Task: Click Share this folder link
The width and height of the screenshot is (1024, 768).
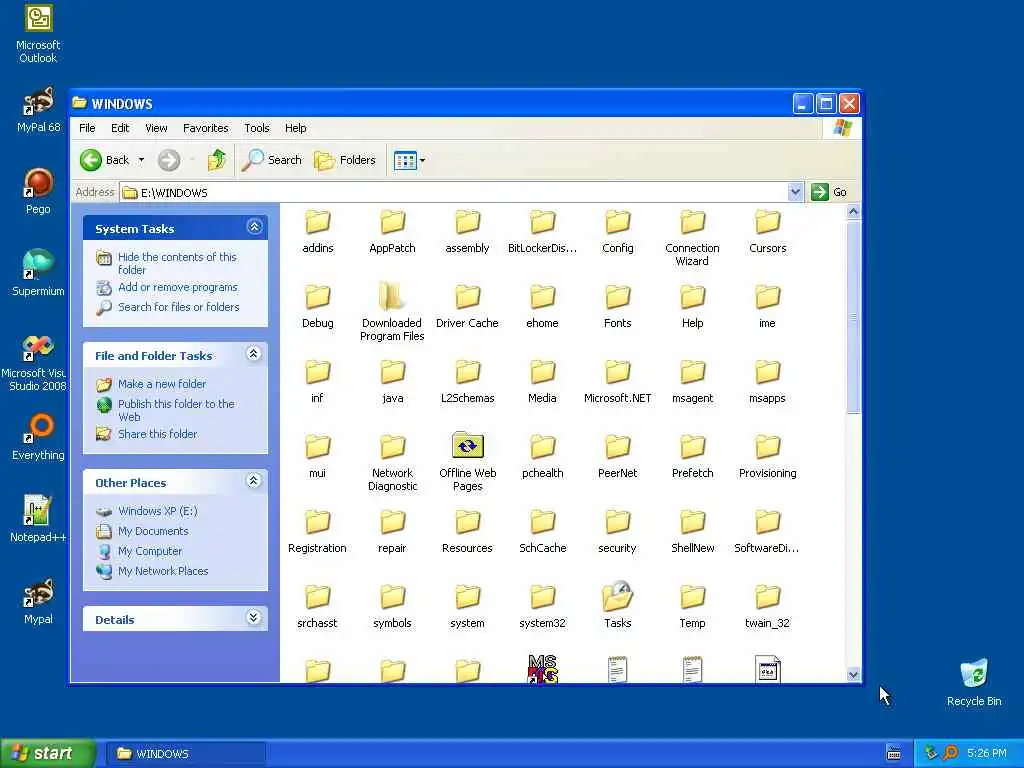Action: pyautogui.click(x=157, y=434)
